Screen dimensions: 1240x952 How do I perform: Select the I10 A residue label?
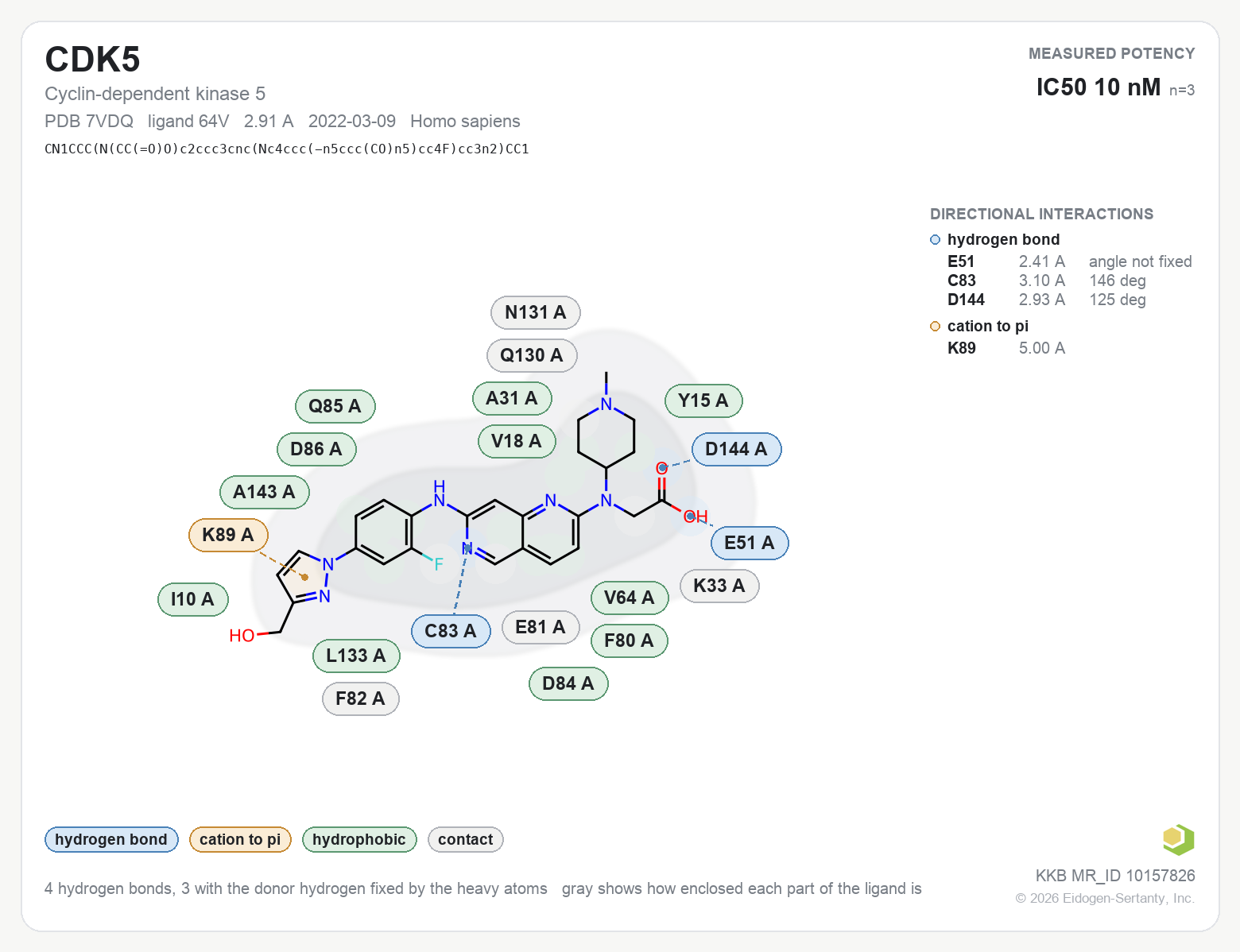point(193,599)
